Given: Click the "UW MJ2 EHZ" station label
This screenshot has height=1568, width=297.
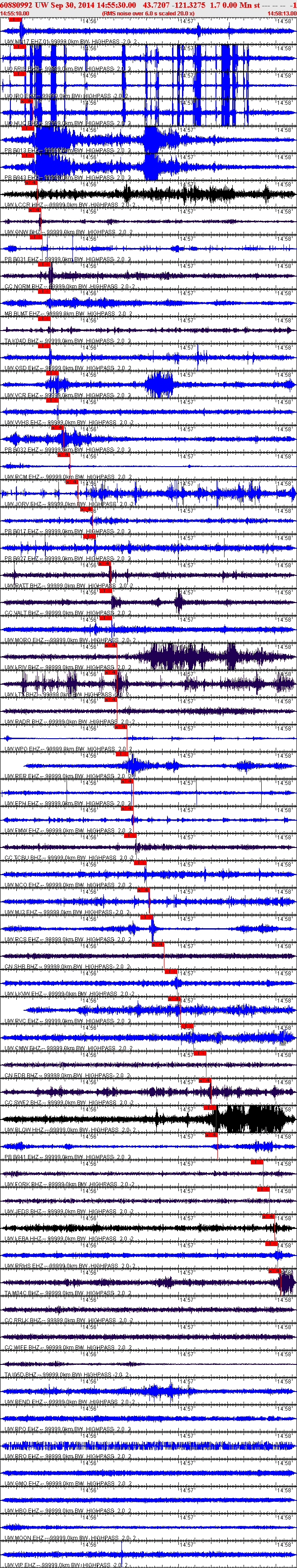Looking at the screenshot, I should [22, 912].
